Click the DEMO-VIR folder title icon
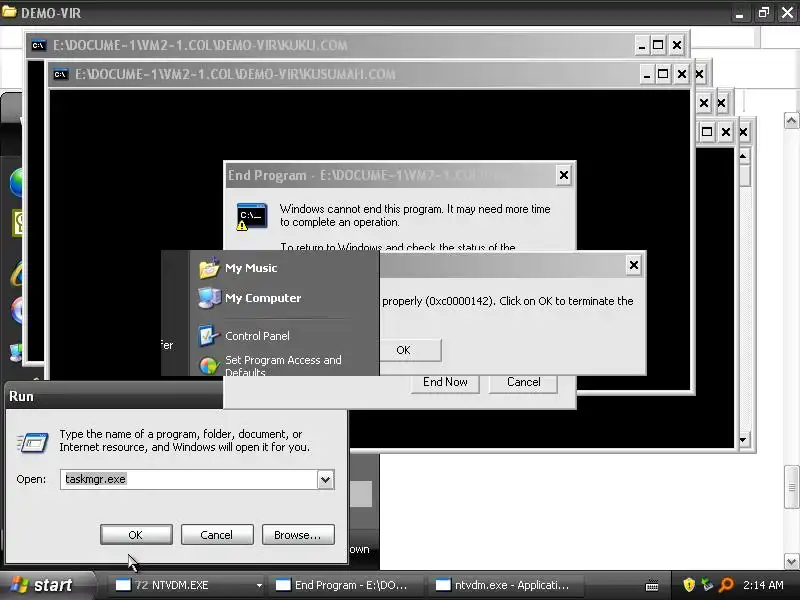The image size is (800, 600). tap(9, 11)
